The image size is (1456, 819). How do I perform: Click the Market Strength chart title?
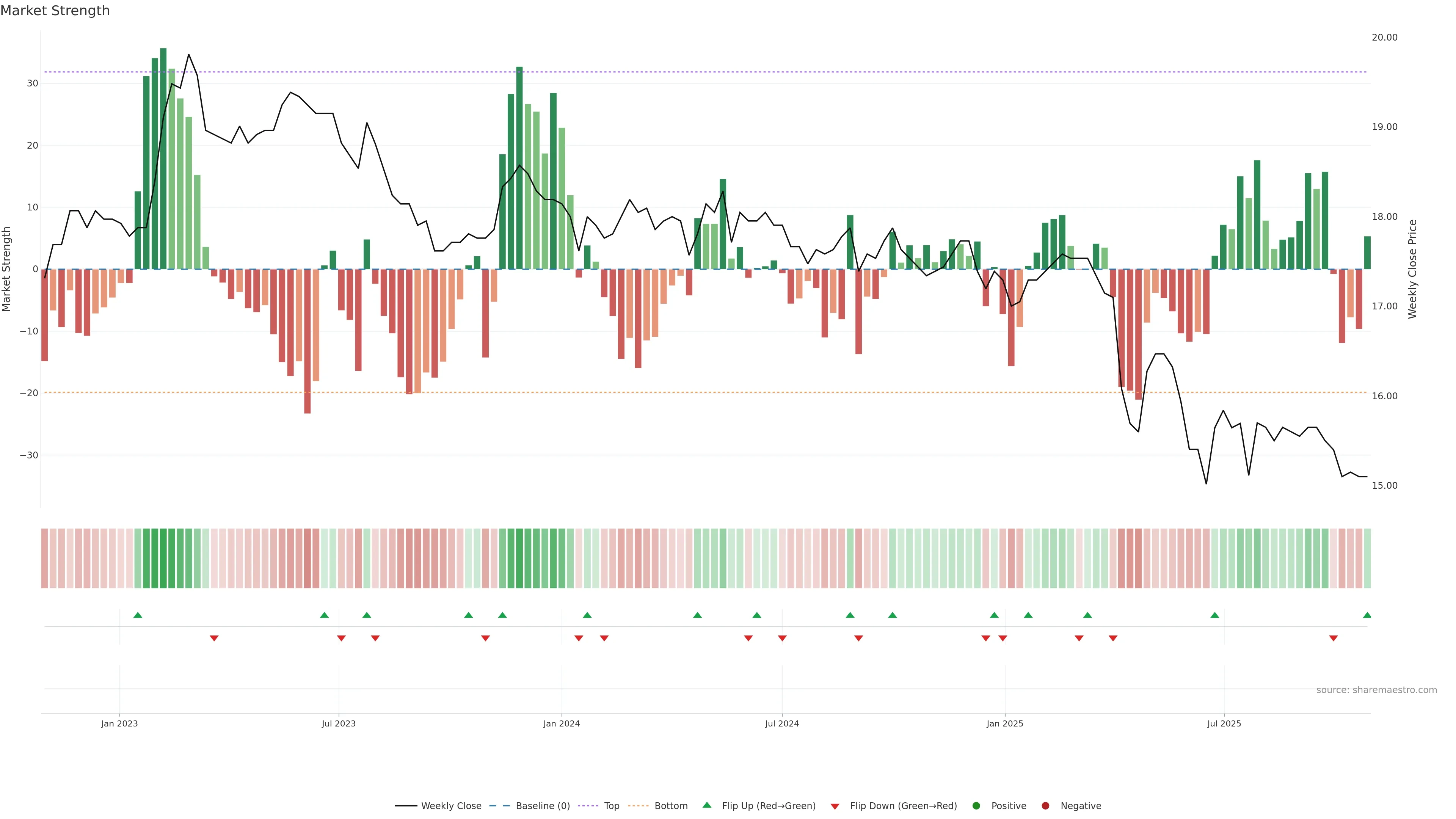coord(55,11)
